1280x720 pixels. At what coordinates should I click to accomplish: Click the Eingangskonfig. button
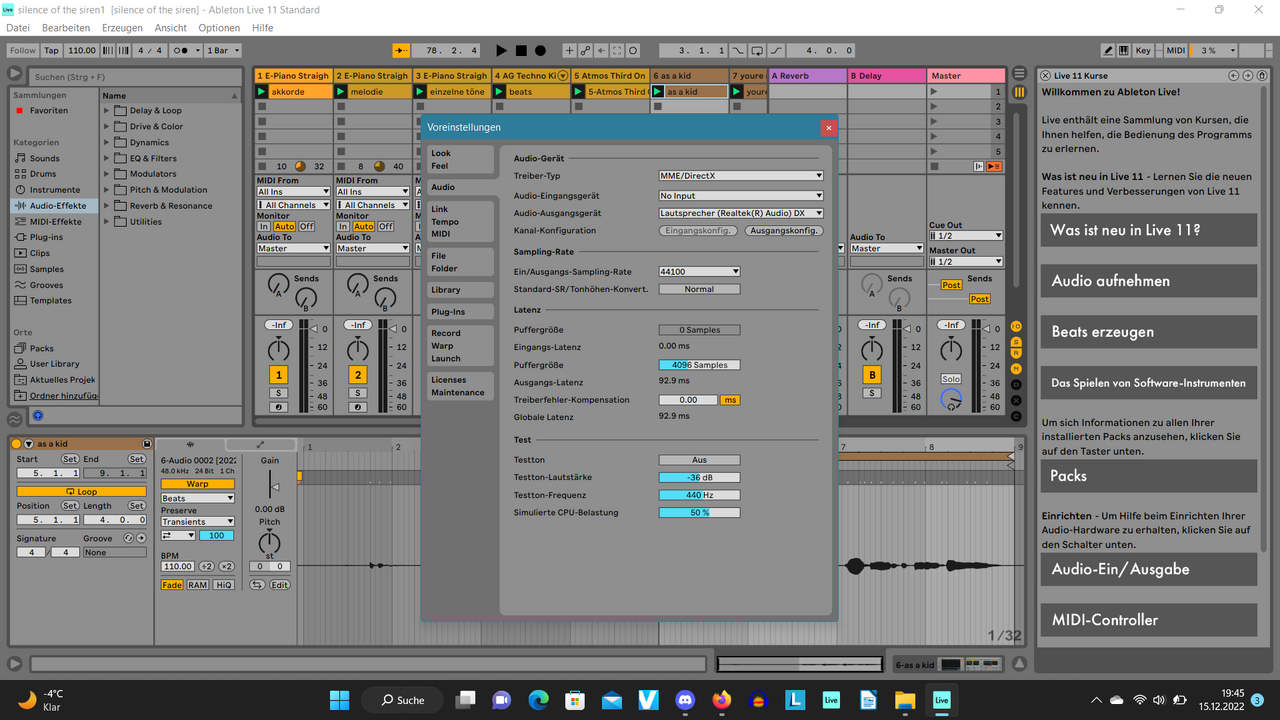coord(699,231)
